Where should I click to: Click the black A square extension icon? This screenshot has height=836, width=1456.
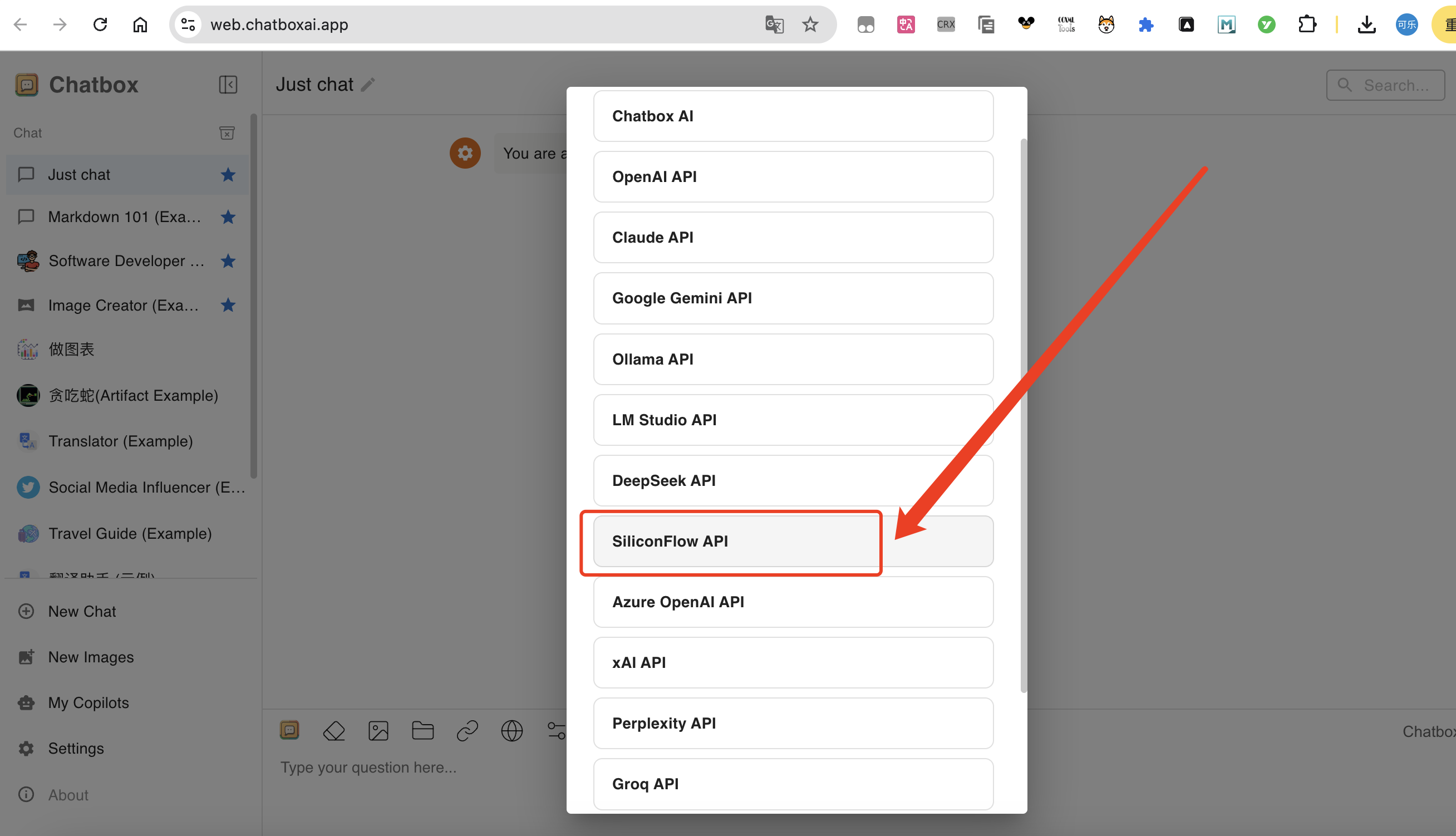(x=1186, y=24)
